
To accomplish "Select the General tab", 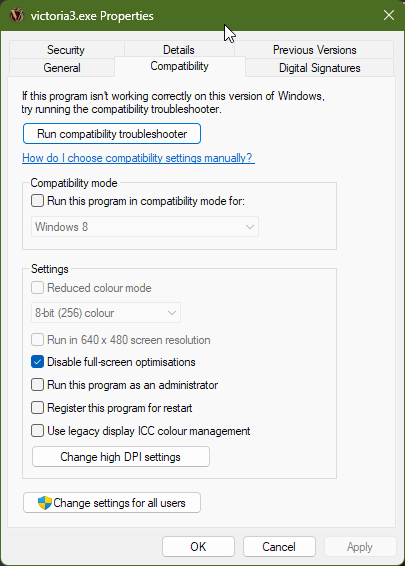I will point(62,68).
